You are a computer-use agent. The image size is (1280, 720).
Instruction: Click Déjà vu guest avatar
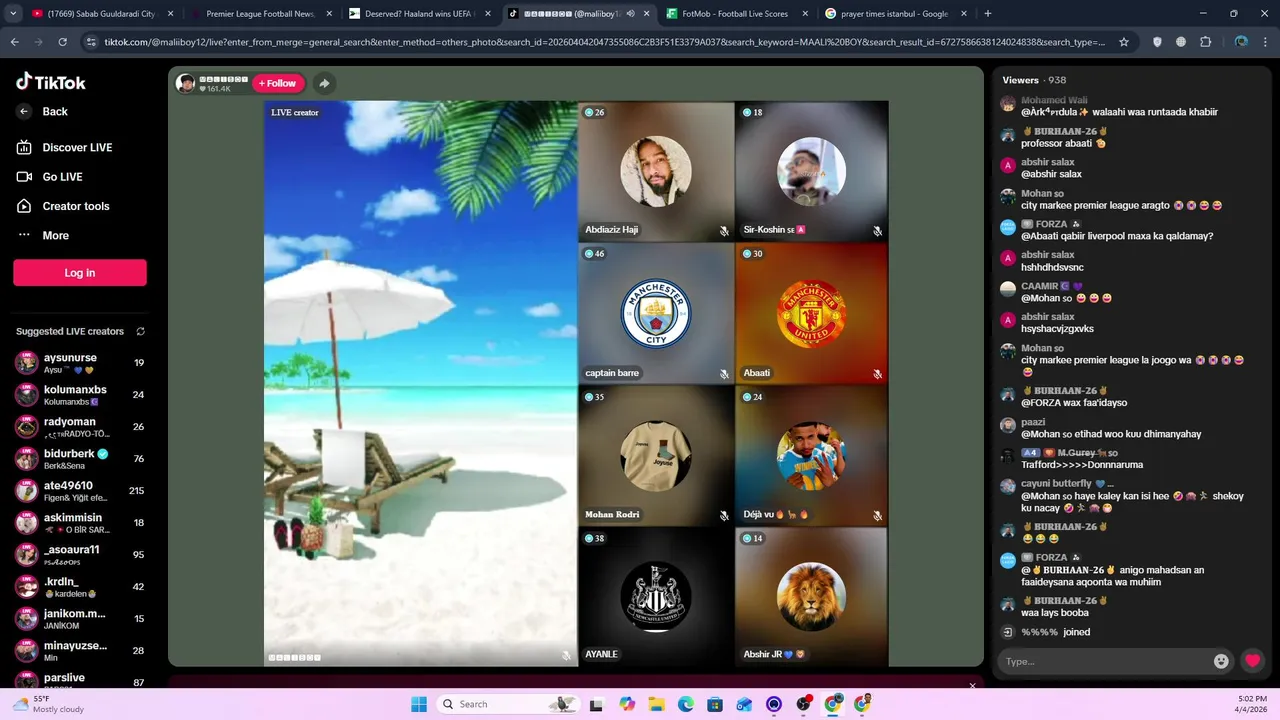811,455
